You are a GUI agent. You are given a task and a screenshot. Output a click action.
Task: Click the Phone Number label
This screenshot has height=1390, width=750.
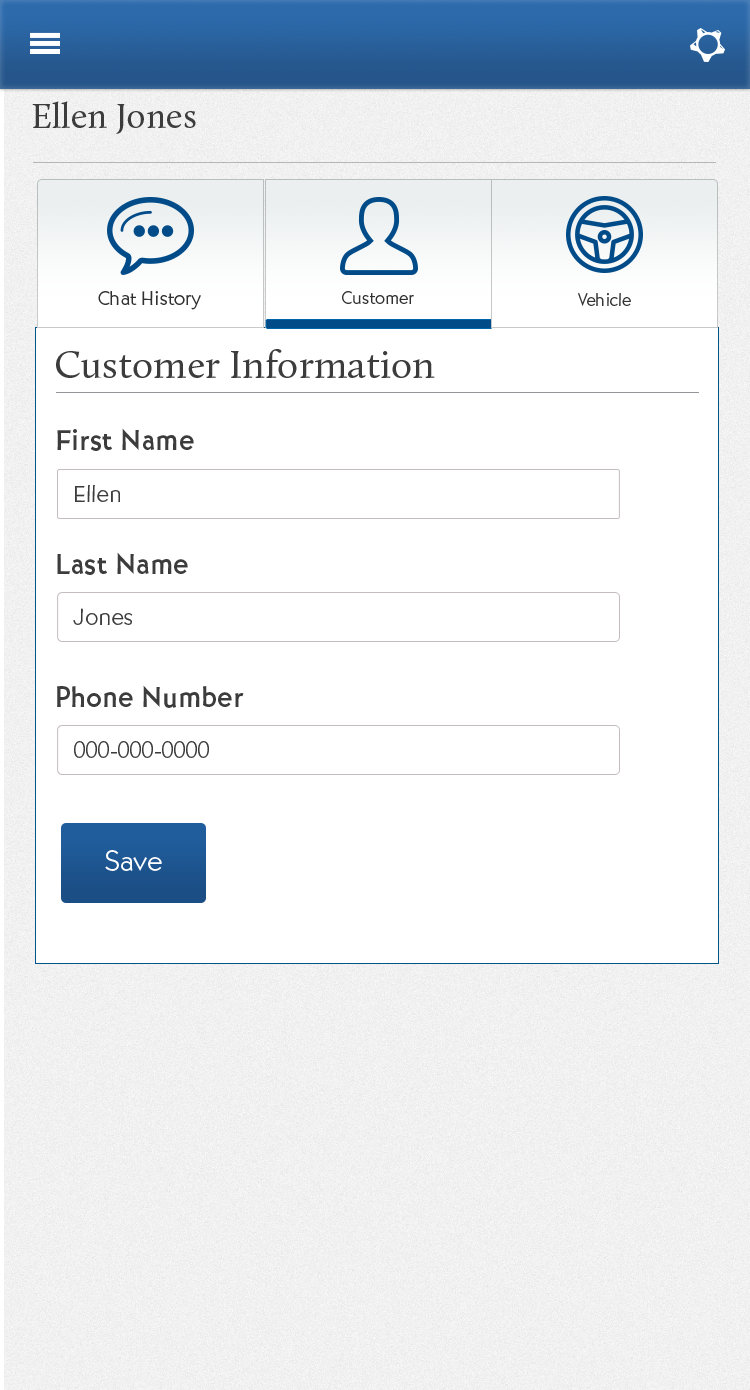click(150, 698)
